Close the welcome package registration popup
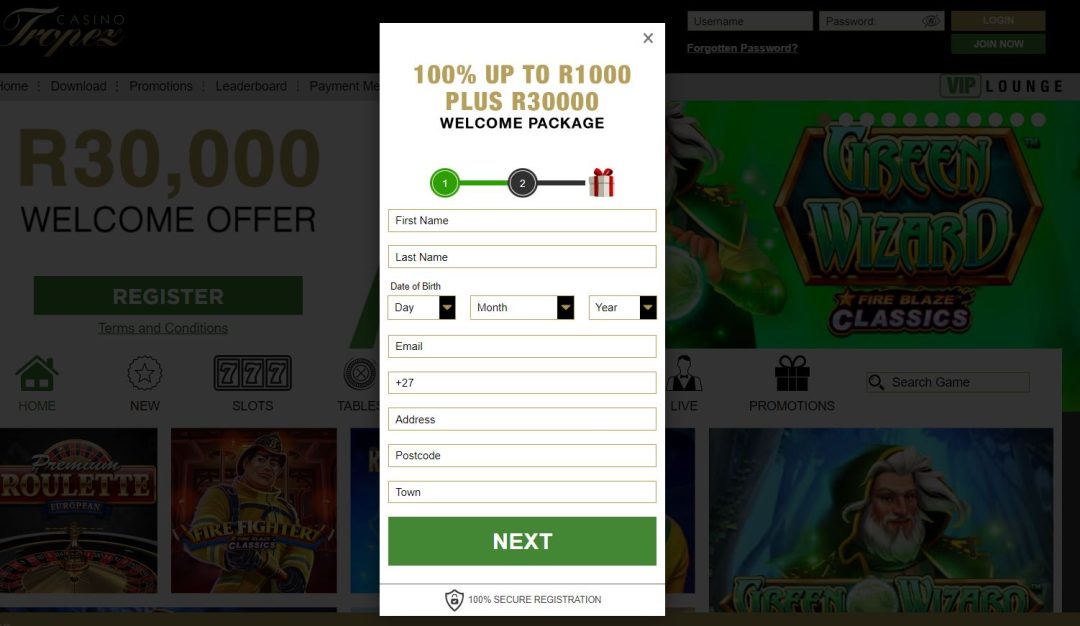 point(647,39)
